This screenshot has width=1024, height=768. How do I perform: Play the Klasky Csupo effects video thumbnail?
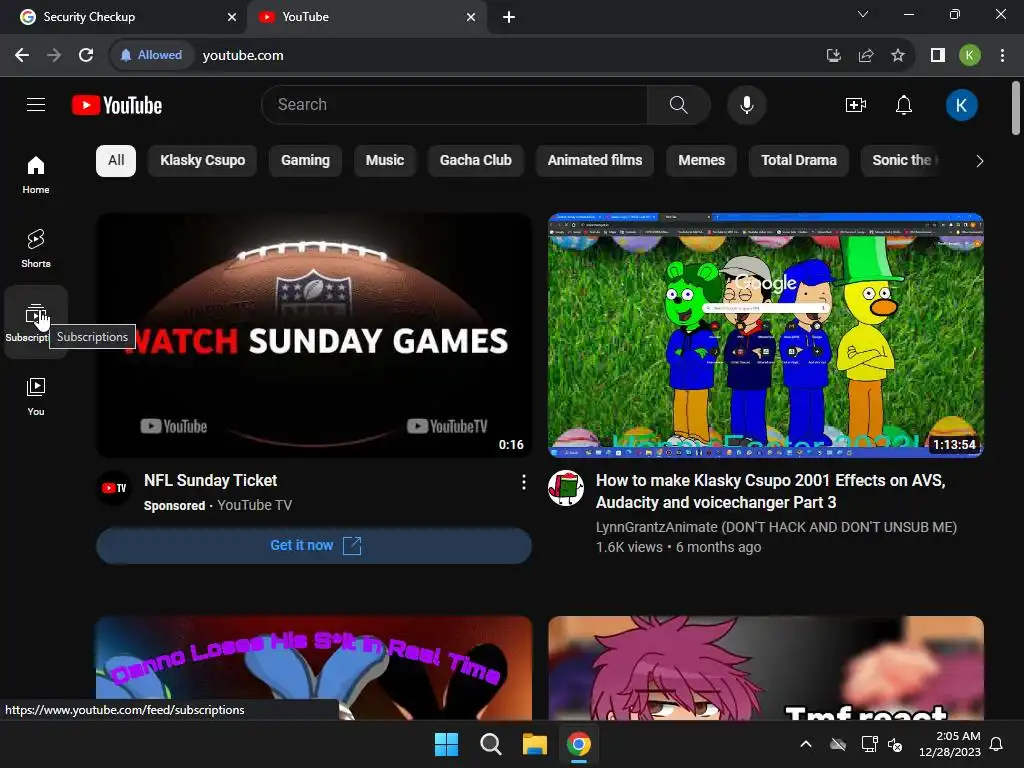click(765, 335)
